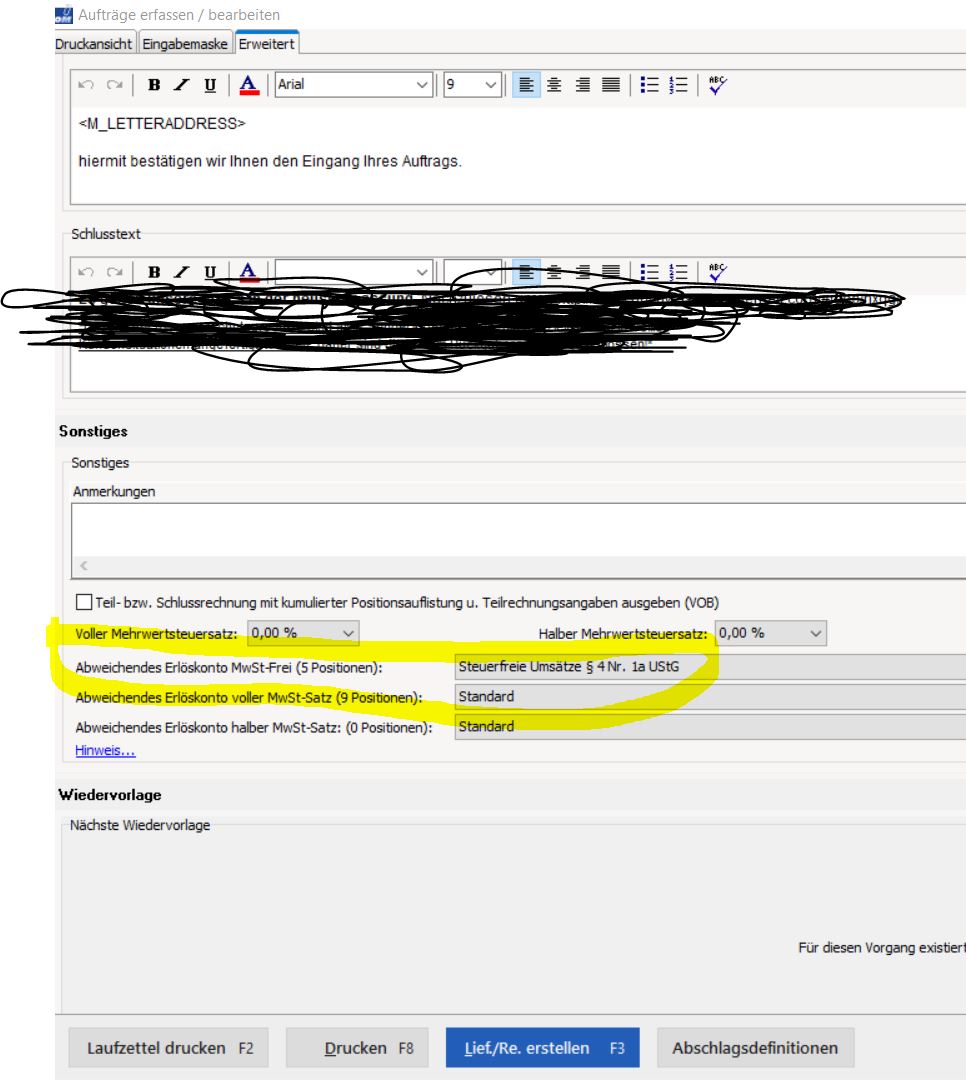Viewport: 966px width, 1080px height.
Task: Open the Hinweis... link
Action: (105, 750)
